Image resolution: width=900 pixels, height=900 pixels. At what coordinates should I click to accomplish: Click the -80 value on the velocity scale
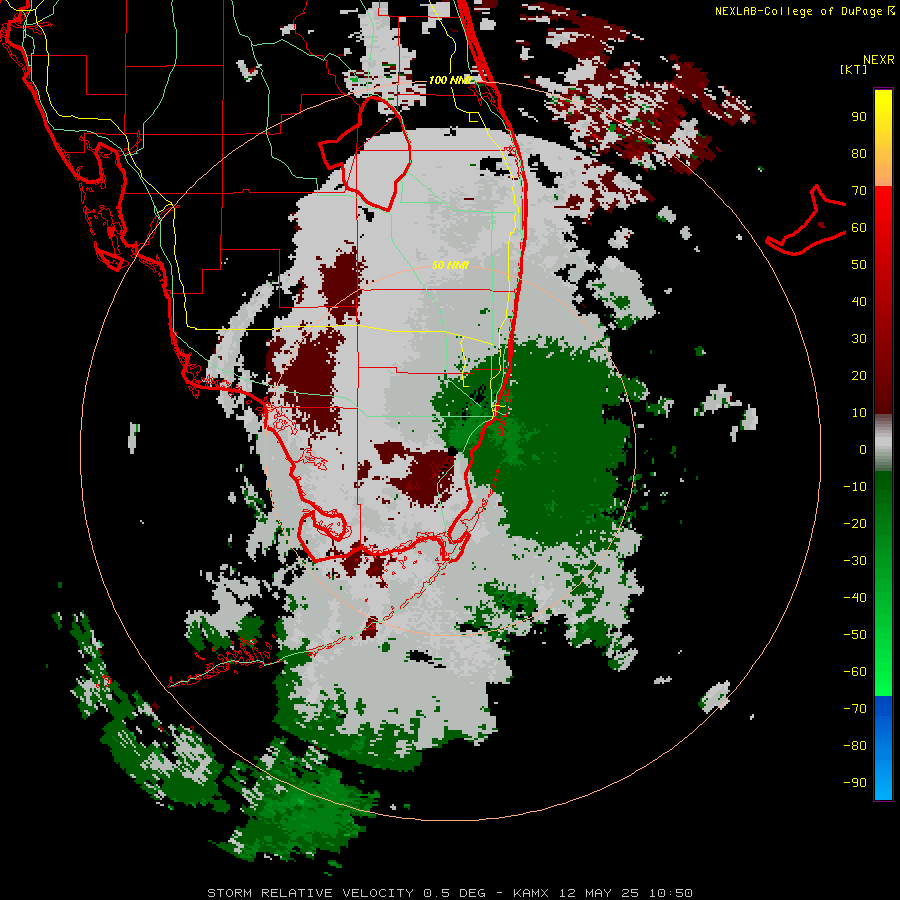855,746
